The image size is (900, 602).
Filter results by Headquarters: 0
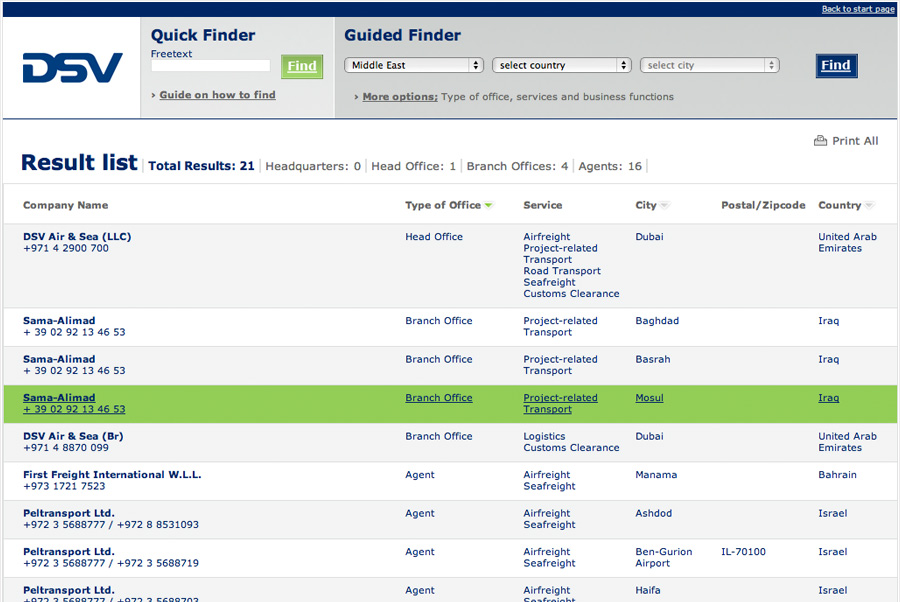[x=313, y=166]
